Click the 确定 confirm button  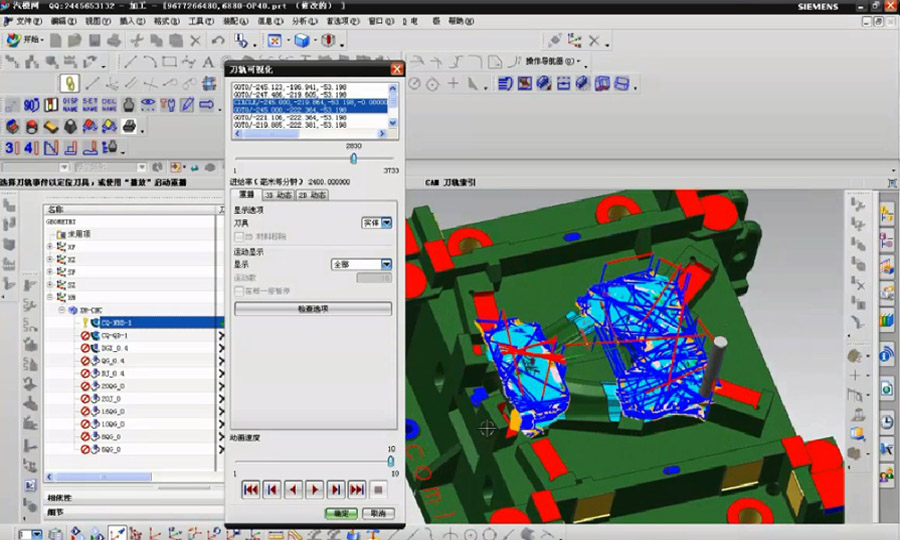pyautogui.click(x=341, y=513)
